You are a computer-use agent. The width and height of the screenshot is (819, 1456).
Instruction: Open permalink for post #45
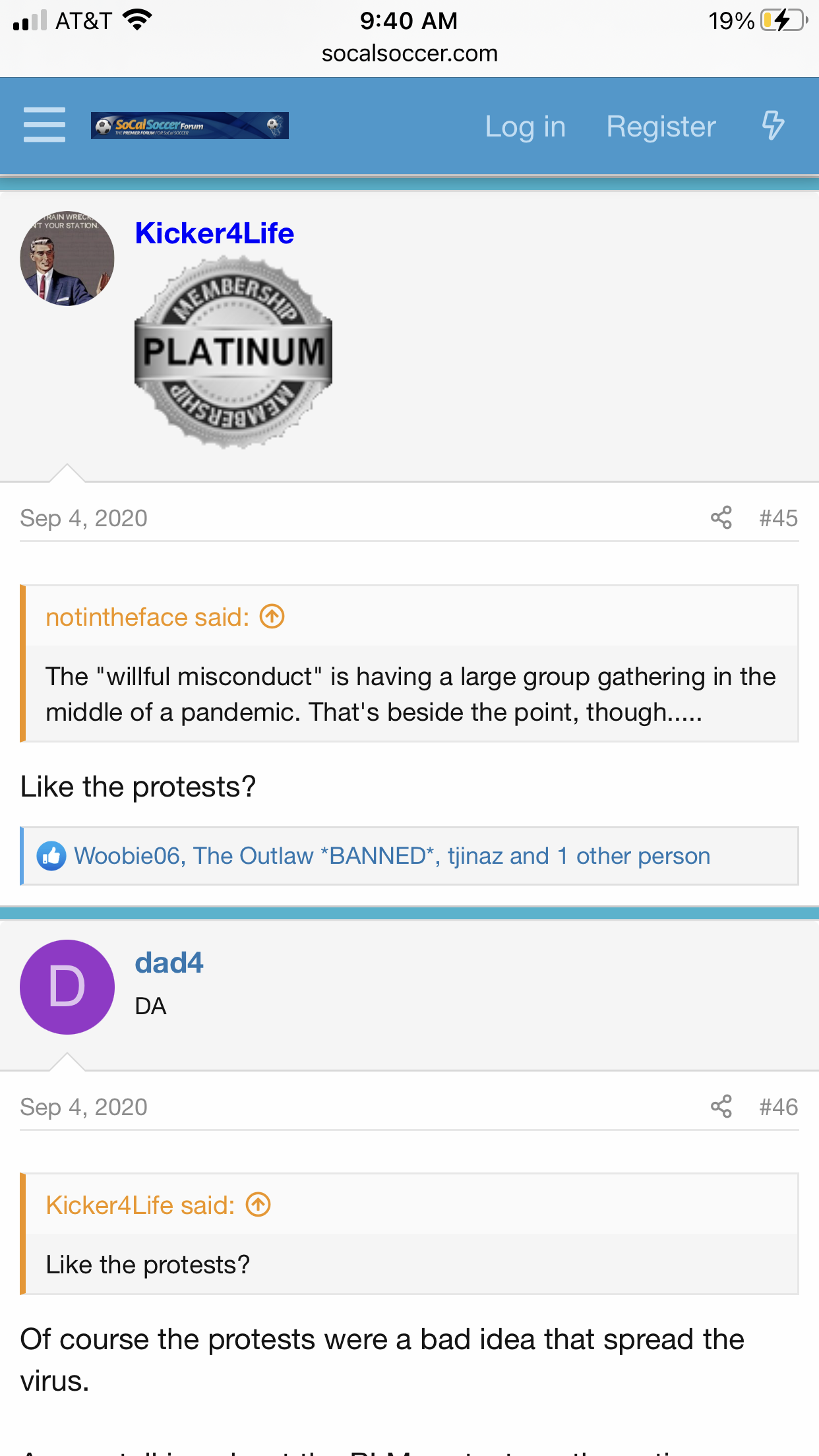778,518
